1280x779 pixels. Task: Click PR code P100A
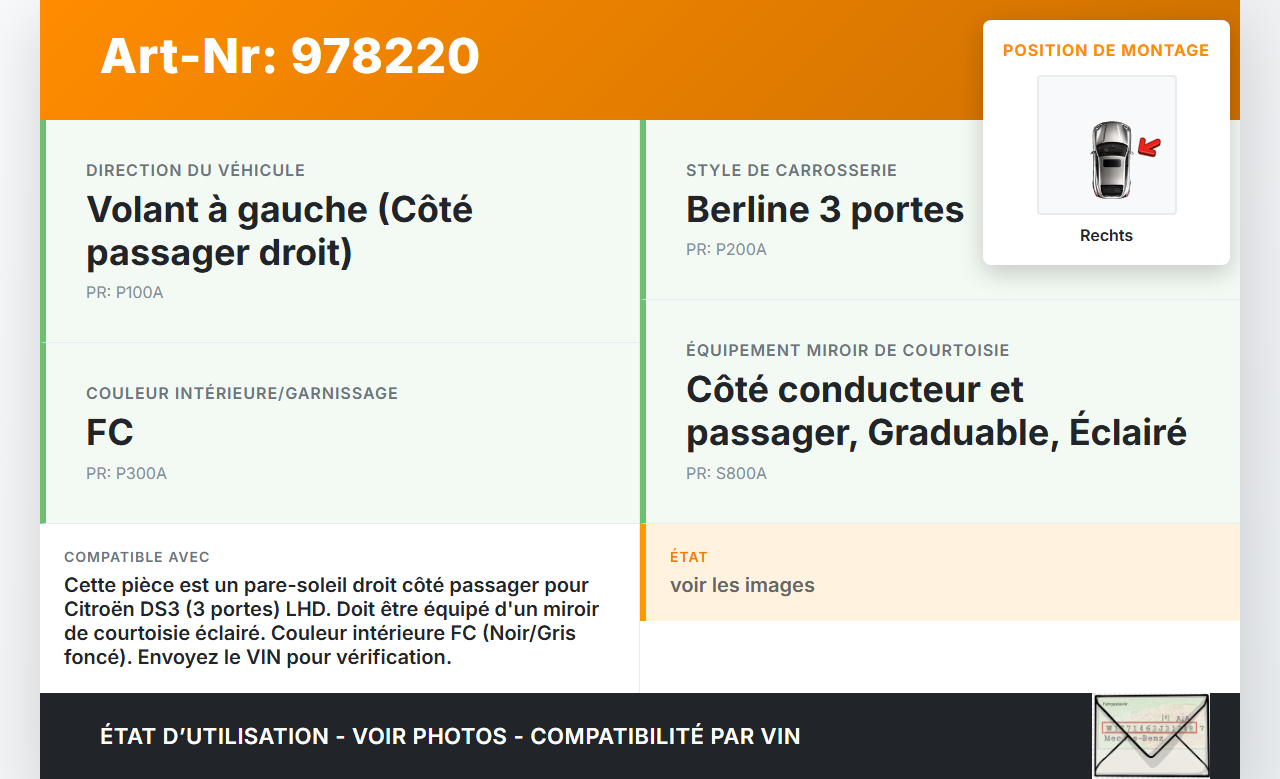pyautogui.click(x=125, y=293)
